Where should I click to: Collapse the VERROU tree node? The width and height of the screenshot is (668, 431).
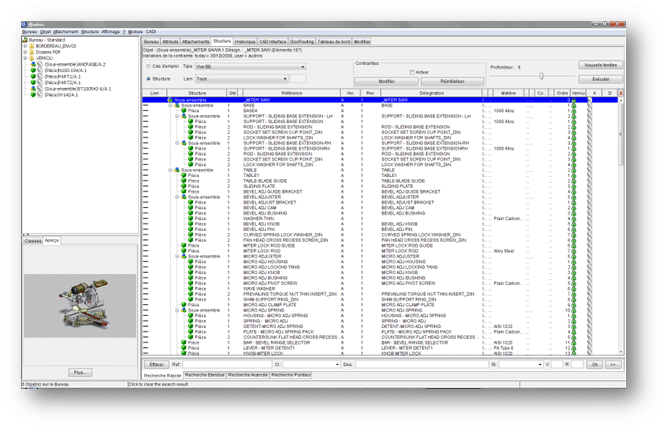click(x=25, y=58)
